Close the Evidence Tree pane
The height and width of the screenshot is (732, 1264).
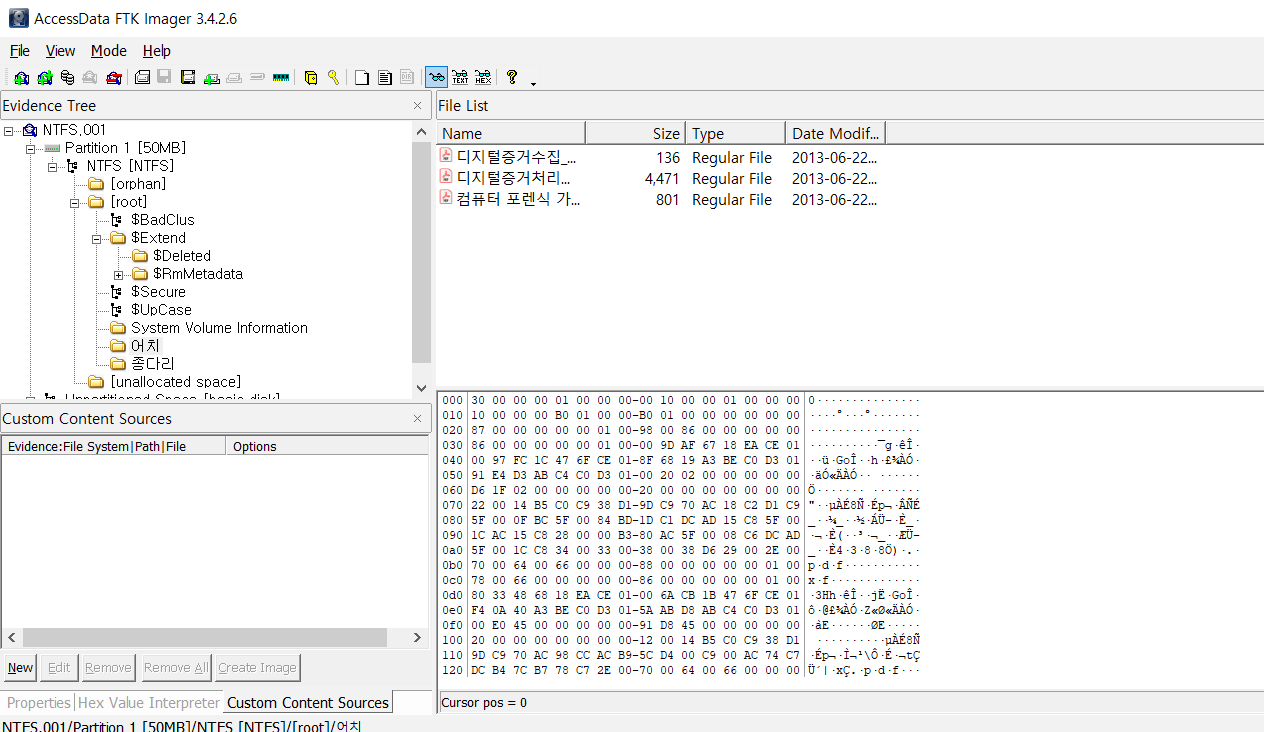pos(417,105)
